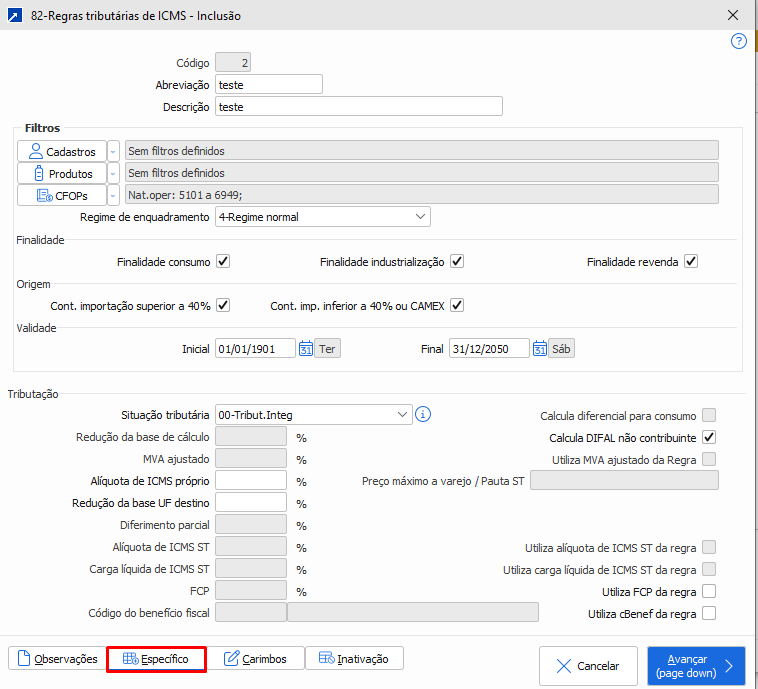758x689 pixels.
Task: Open the Cadastros filter
Action: point(62,151)
